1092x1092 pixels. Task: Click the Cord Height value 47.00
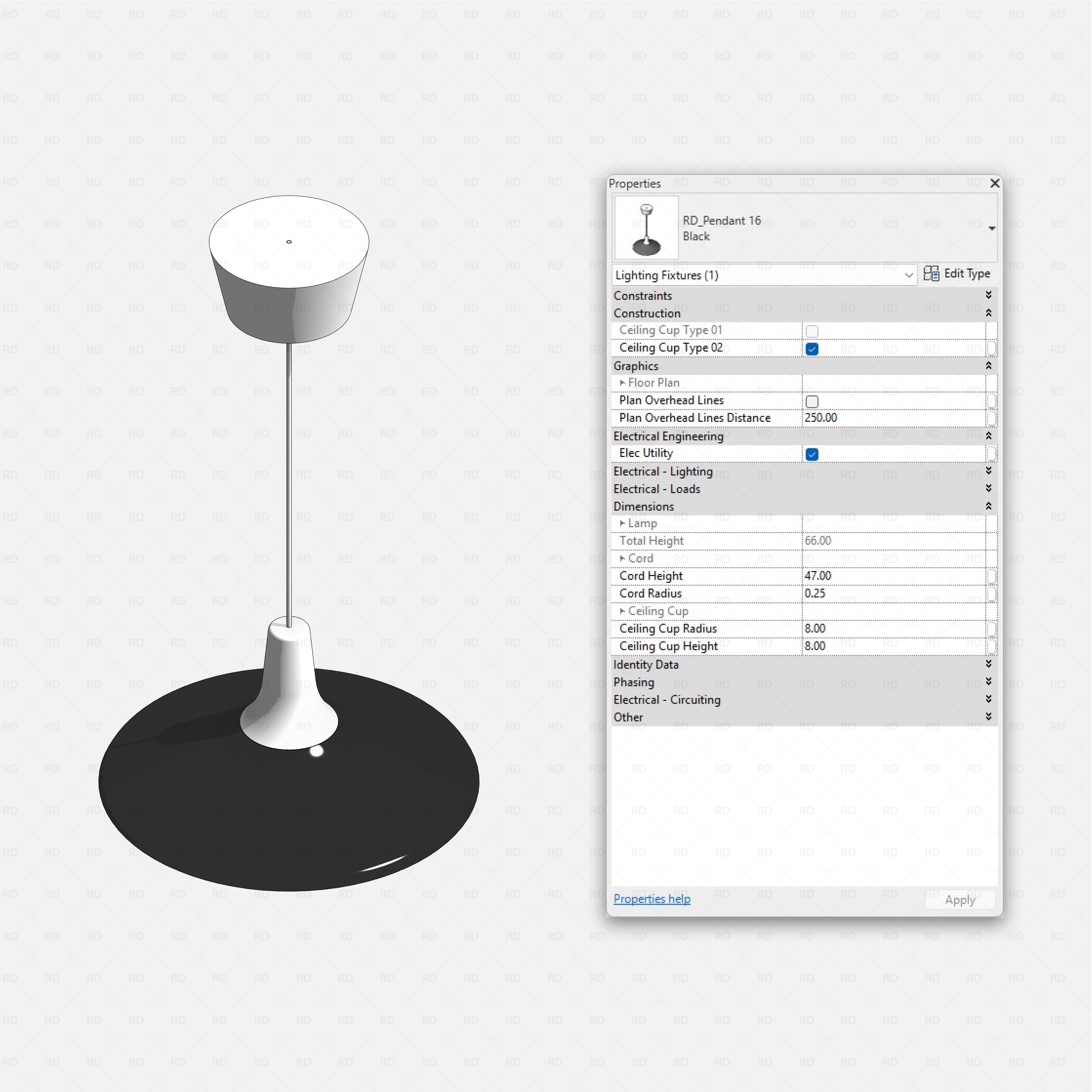[818, 576]
